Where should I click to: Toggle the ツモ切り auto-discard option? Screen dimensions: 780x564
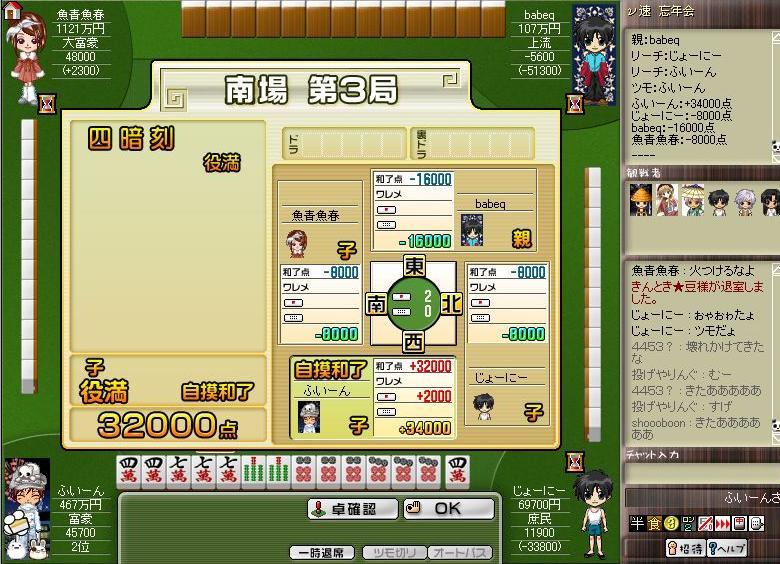pyautogui.click(x=394, y=553)
